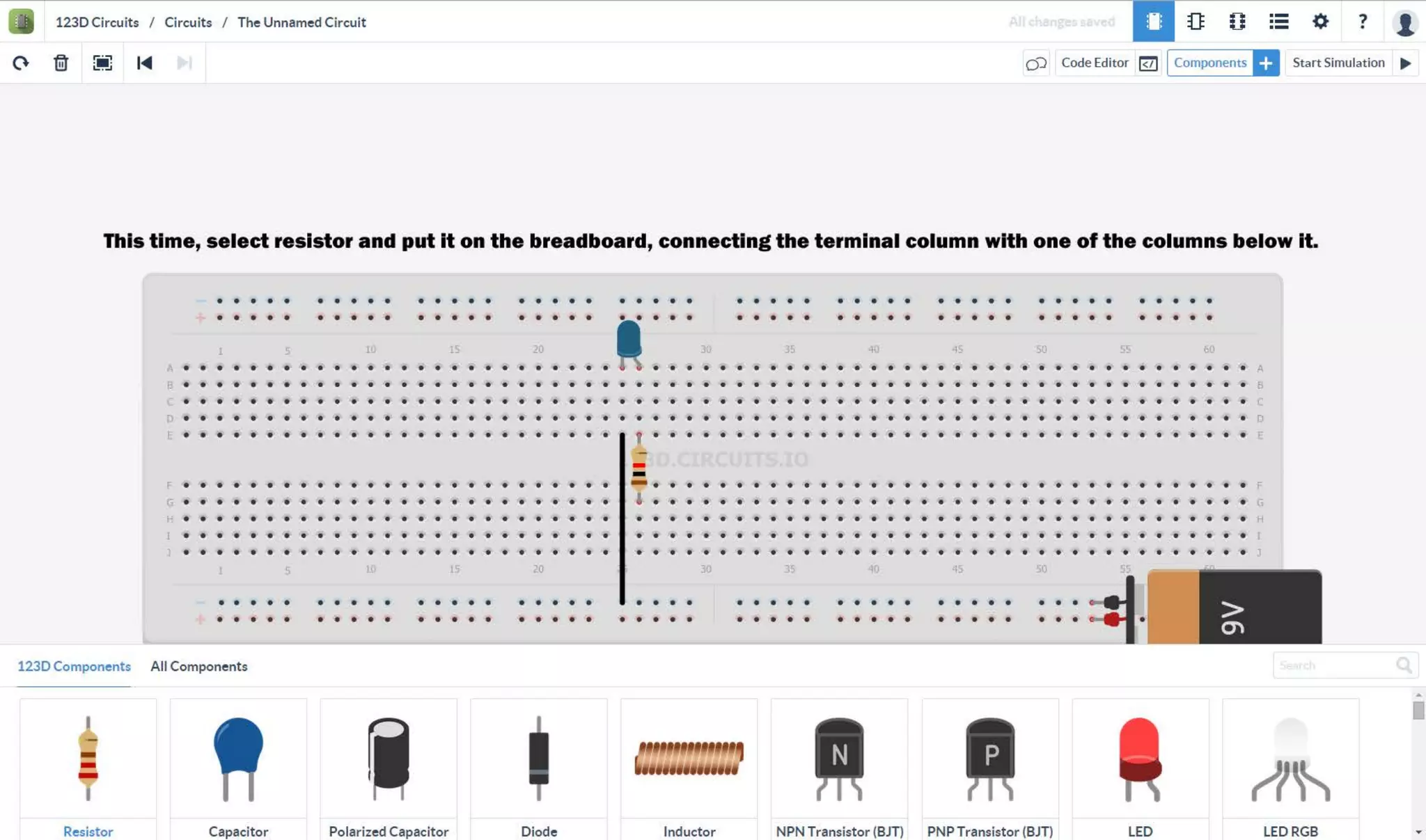Click the zoom-to-fit icon
Image resolution: width=1426 pixels, height=840 pixels.
click(x=102, y=63)
